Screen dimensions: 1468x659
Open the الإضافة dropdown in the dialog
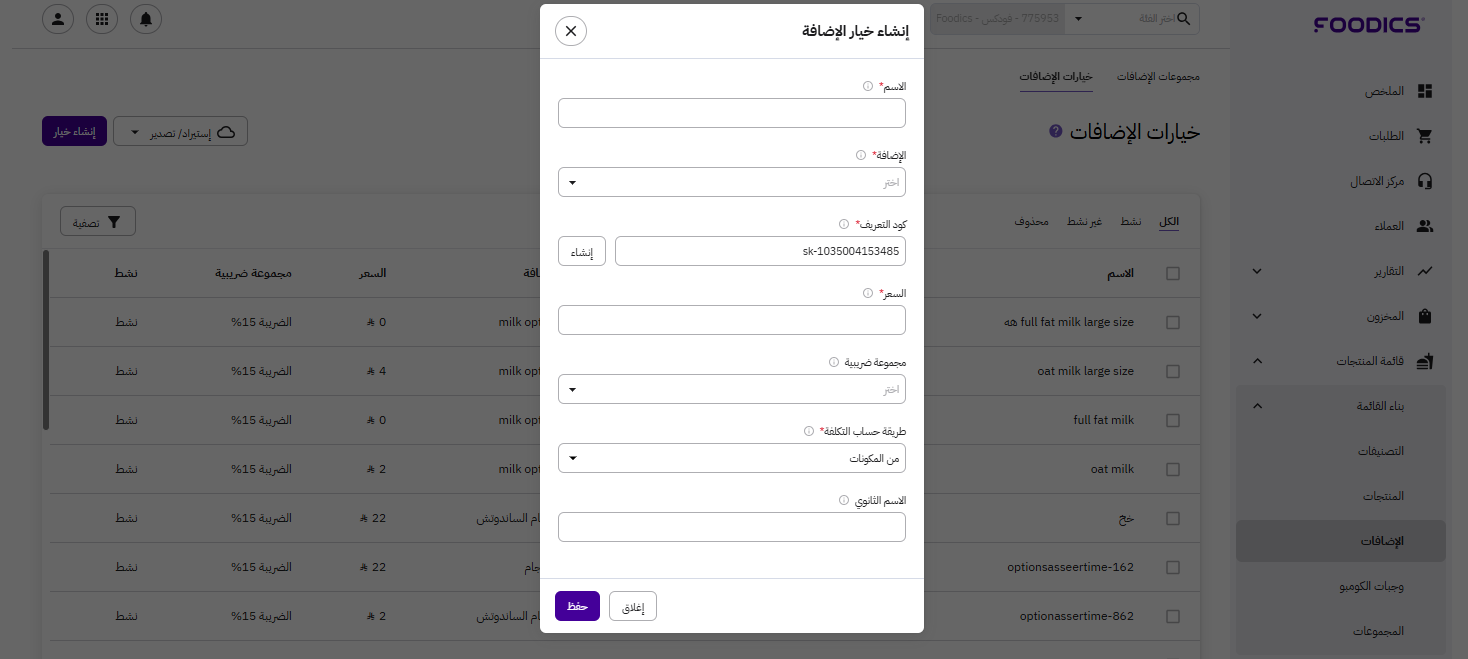[732, 182]
